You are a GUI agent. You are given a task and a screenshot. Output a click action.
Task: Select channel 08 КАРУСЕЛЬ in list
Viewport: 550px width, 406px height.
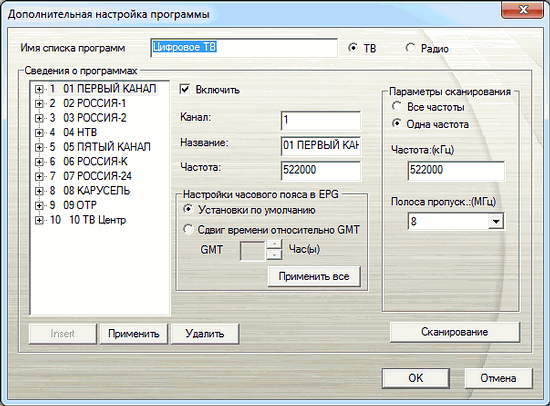[90, 191]
